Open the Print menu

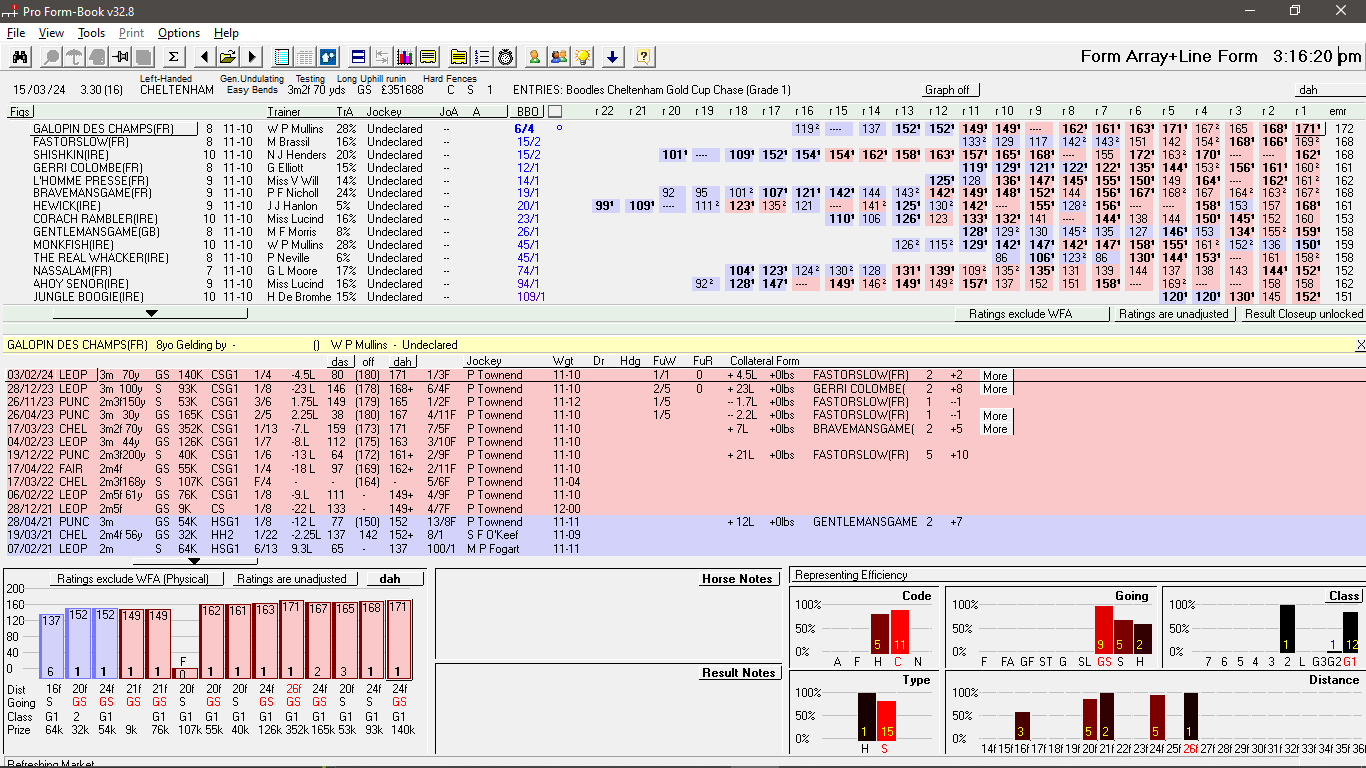click(131, 32)
